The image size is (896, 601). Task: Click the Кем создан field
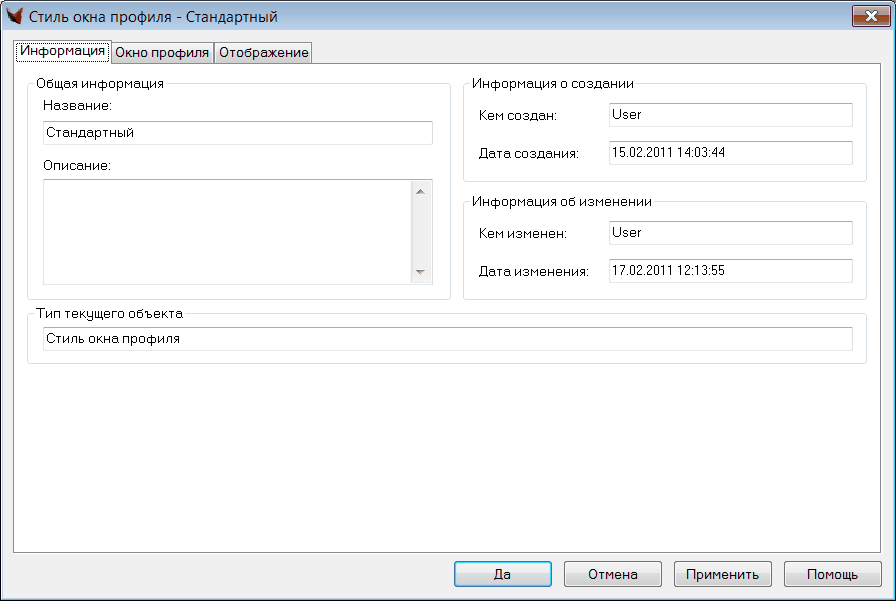(730, 115)
